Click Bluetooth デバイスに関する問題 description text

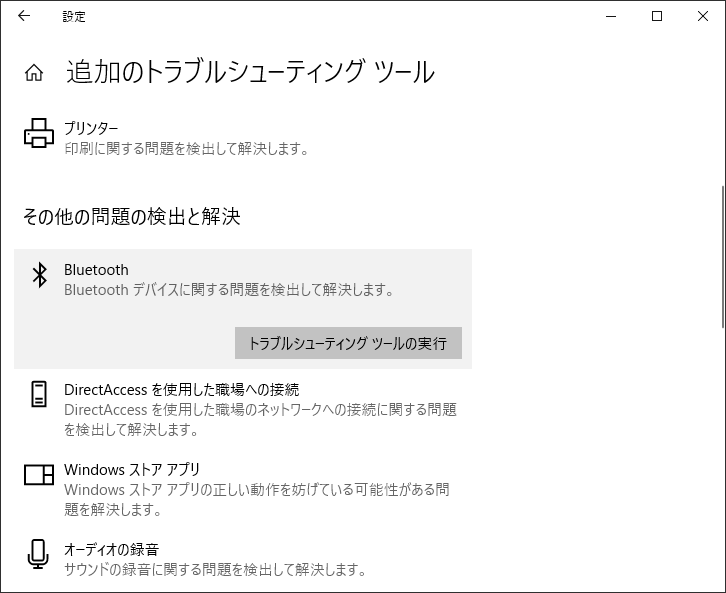tap(229, 290)
